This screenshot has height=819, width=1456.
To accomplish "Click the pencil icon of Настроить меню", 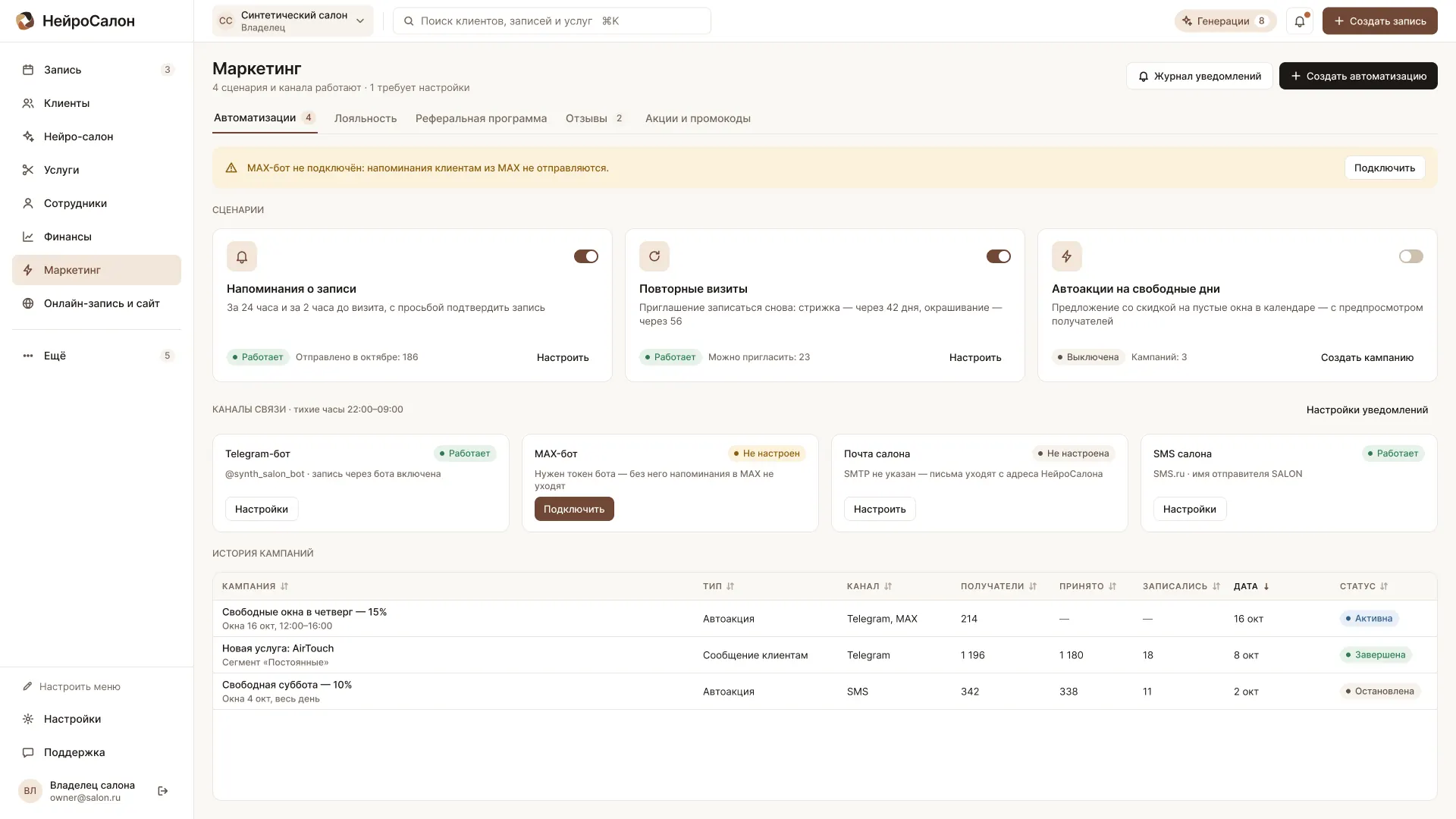I will point(27,686).
